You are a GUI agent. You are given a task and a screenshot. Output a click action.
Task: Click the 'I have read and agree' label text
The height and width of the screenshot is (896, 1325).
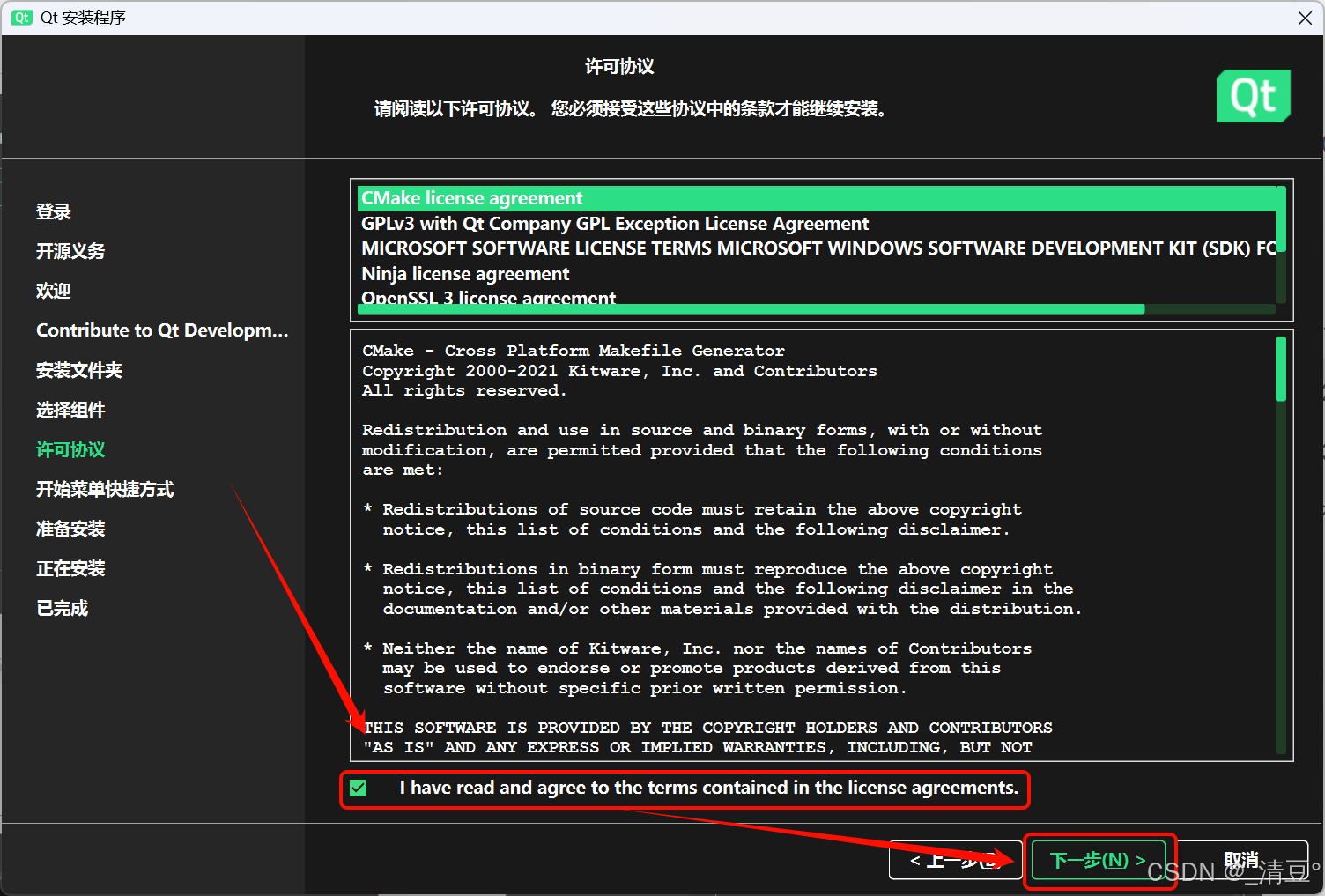click(708, 788)
